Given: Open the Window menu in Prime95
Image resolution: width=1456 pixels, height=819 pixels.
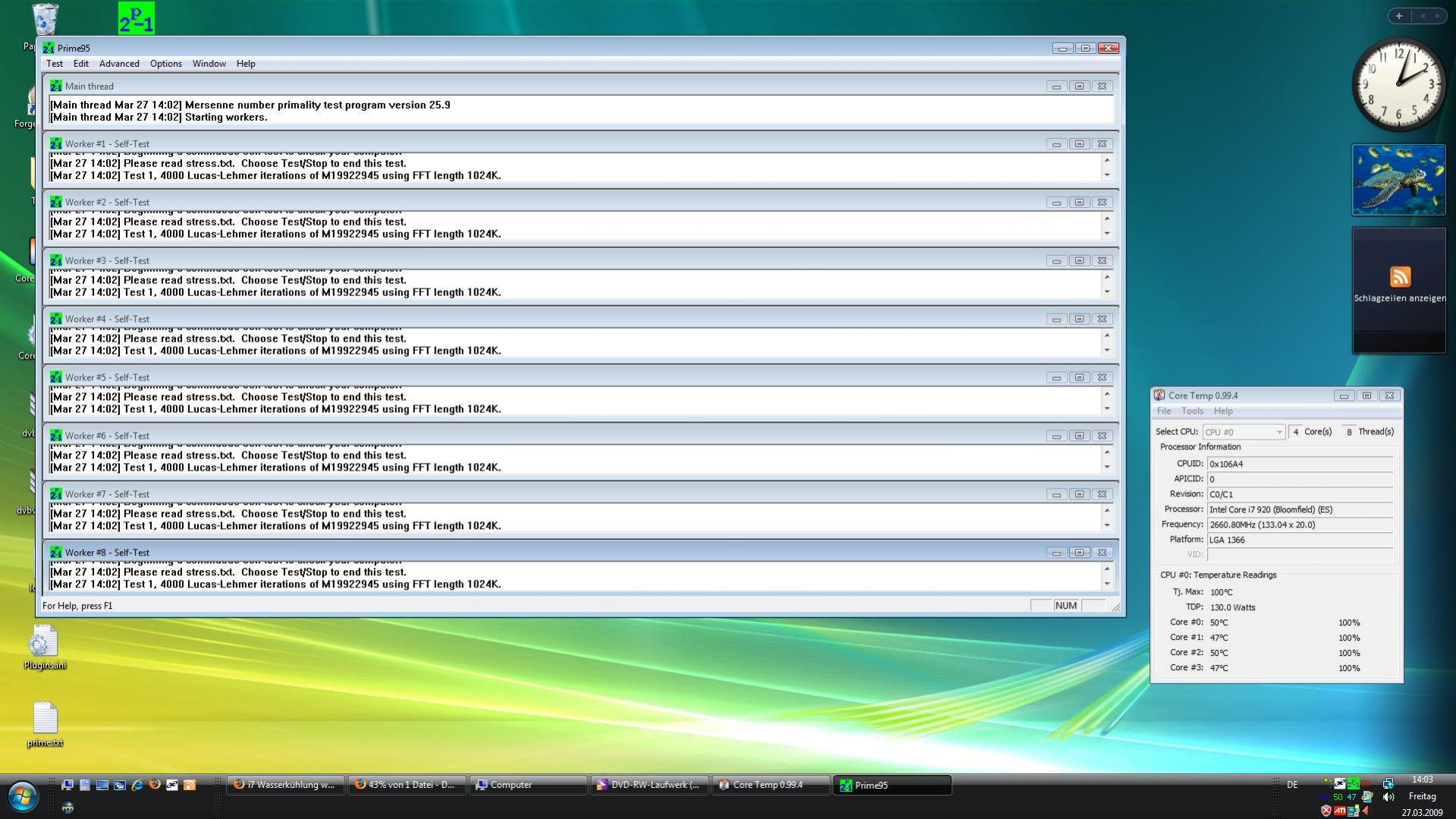Looking at the screenshot, I should pos(209,64).
